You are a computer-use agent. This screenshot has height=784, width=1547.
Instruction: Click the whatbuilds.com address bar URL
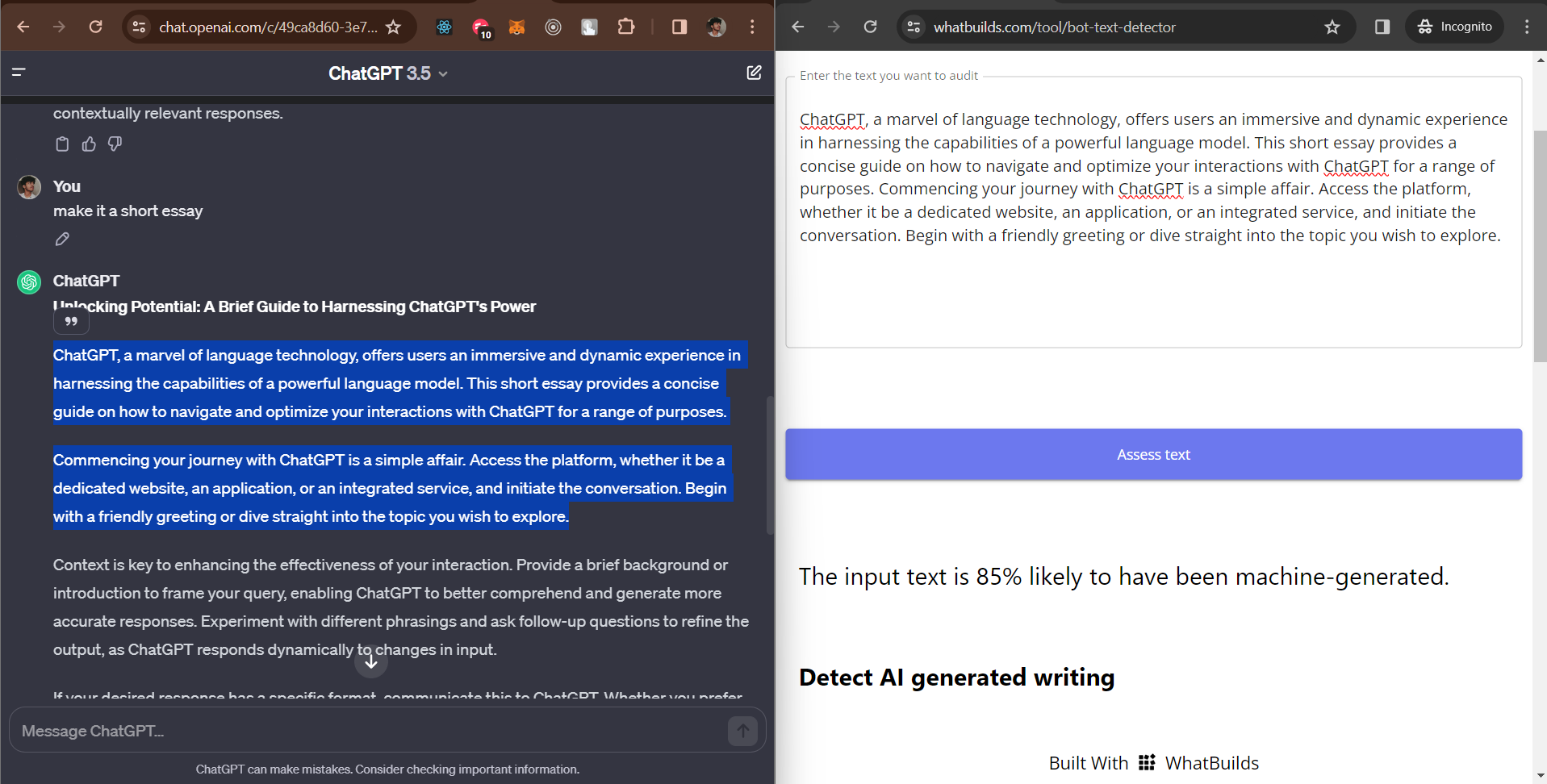(1054, 27)
